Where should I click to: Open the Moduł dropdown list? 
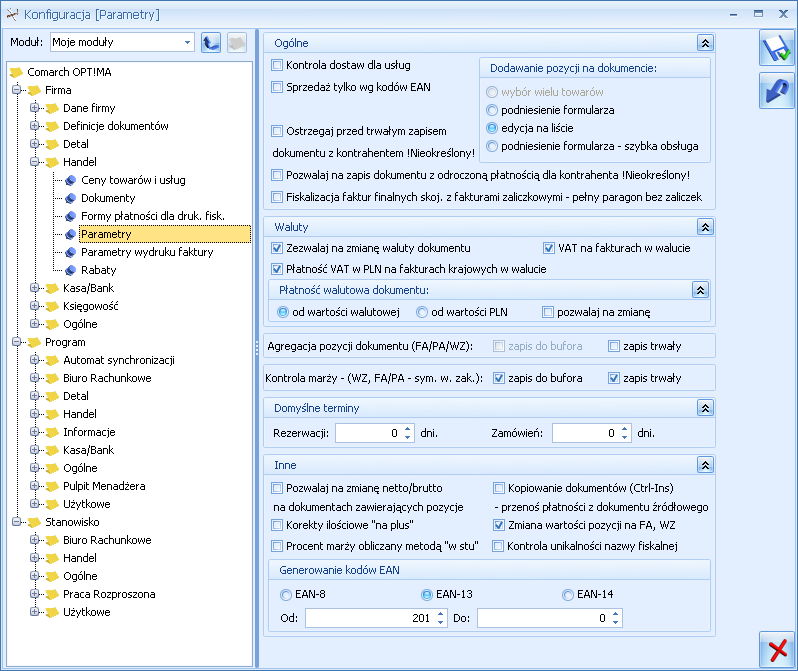[187, 42]
